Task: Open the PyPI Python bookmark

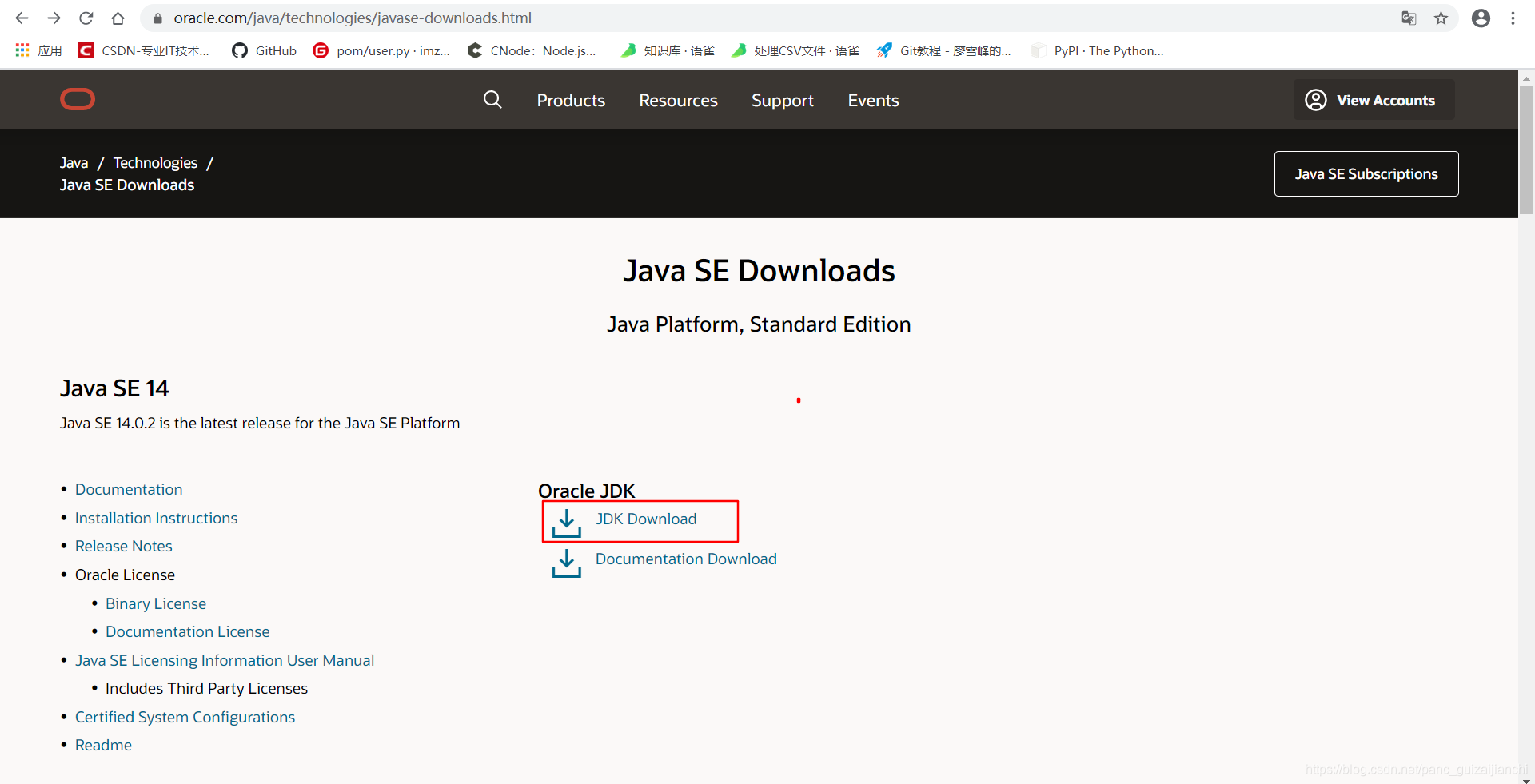Action: point(1097,50)
